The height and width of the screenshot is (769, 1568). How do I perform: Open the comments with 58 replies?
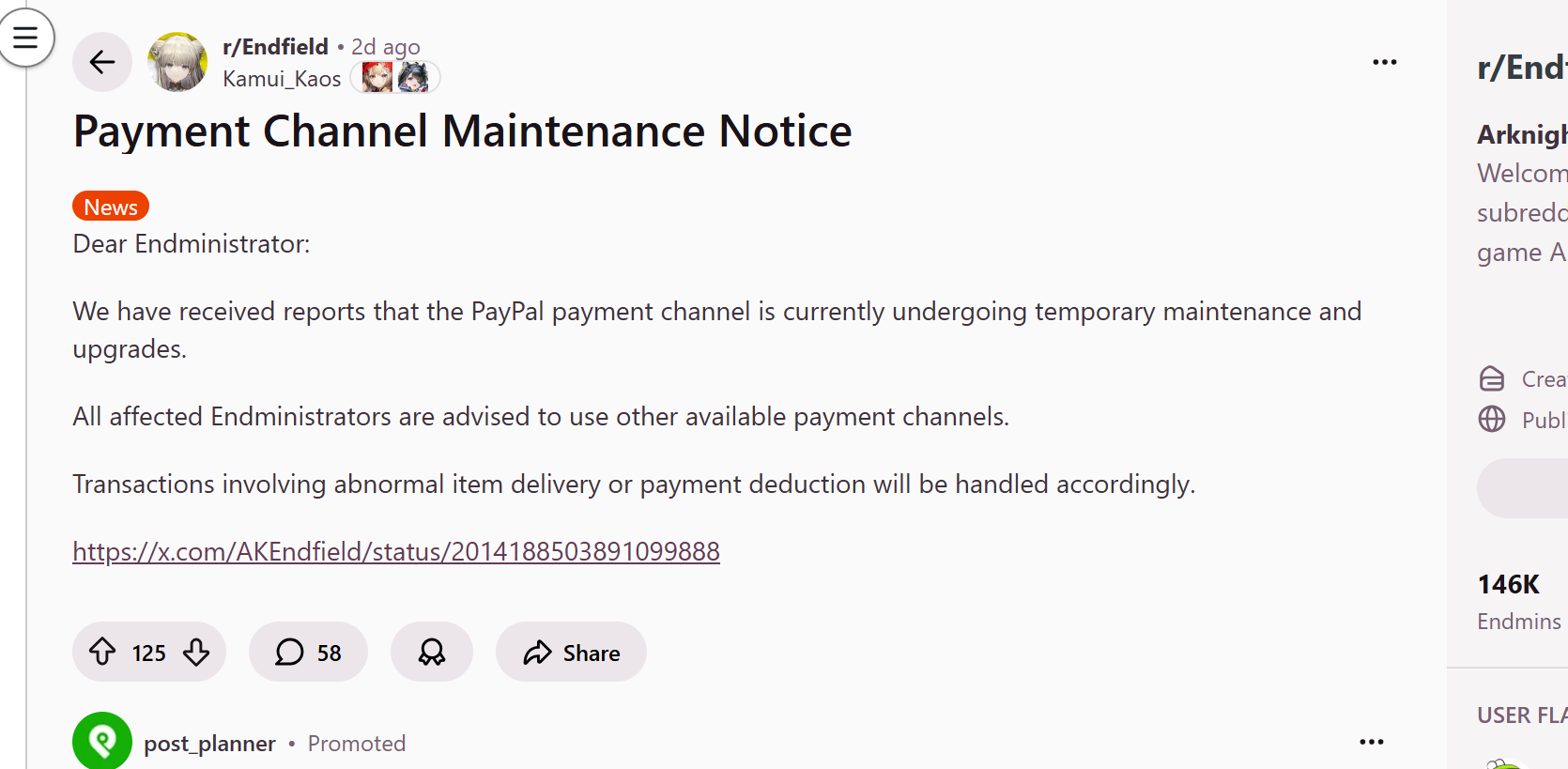click(x=308, y=652)
